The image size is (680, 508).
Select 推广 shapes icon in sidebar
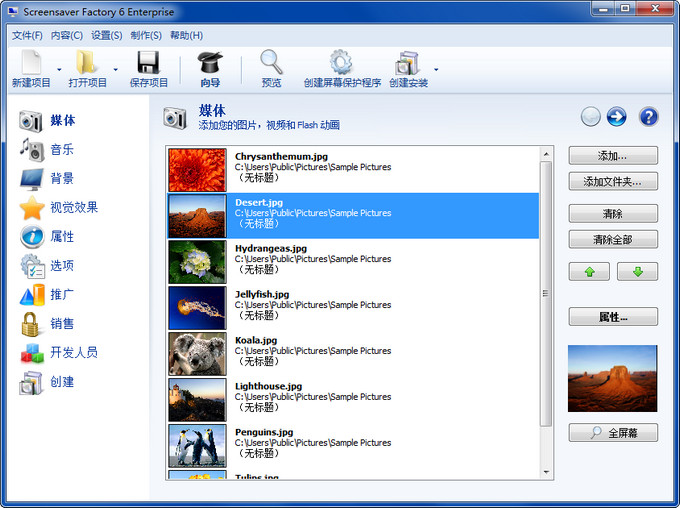coord(32,295)
